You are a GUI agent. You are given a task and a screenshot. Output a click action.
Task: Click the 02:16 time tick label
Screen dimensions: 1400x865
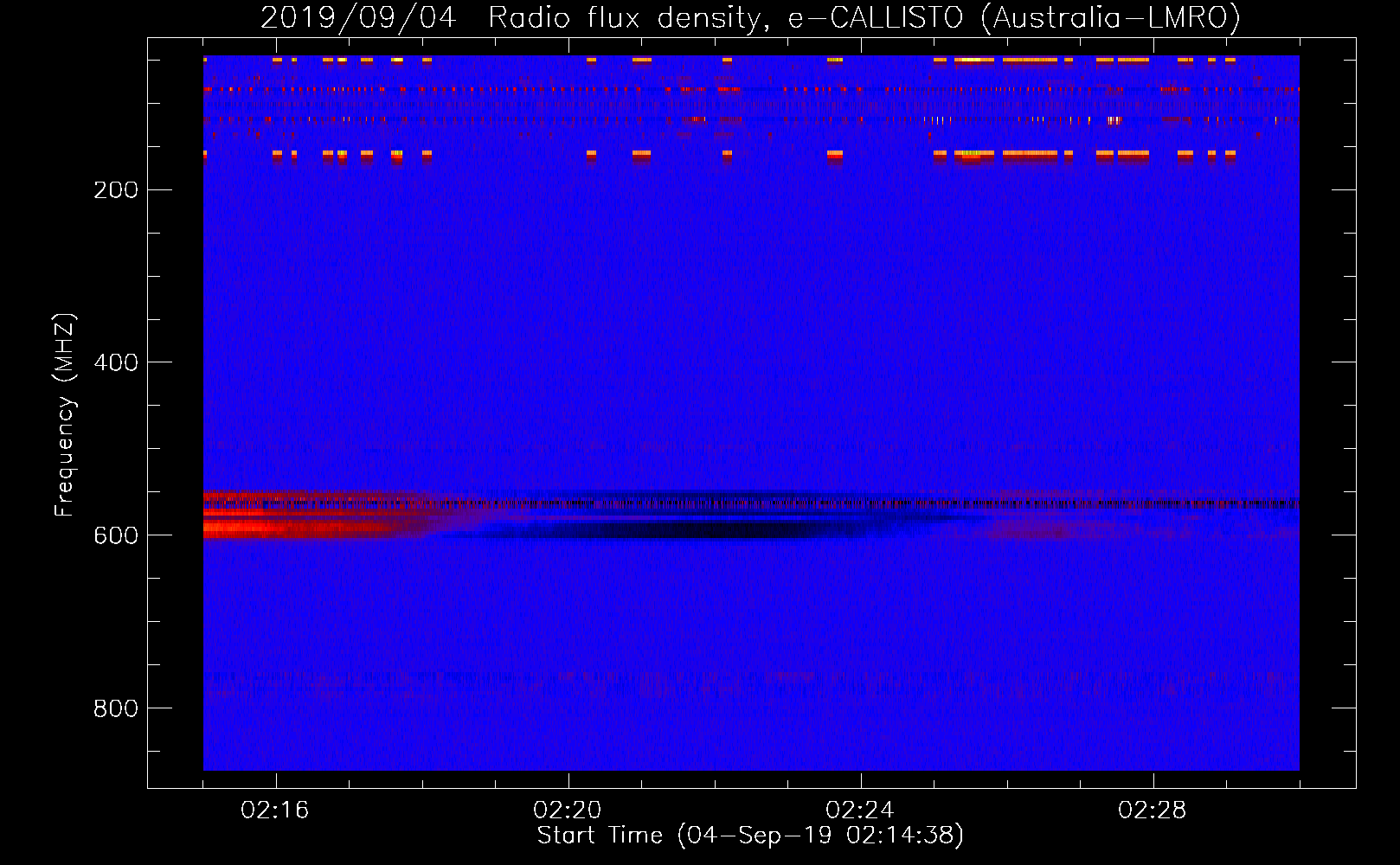pyautogui.click(x=275, y=810)
